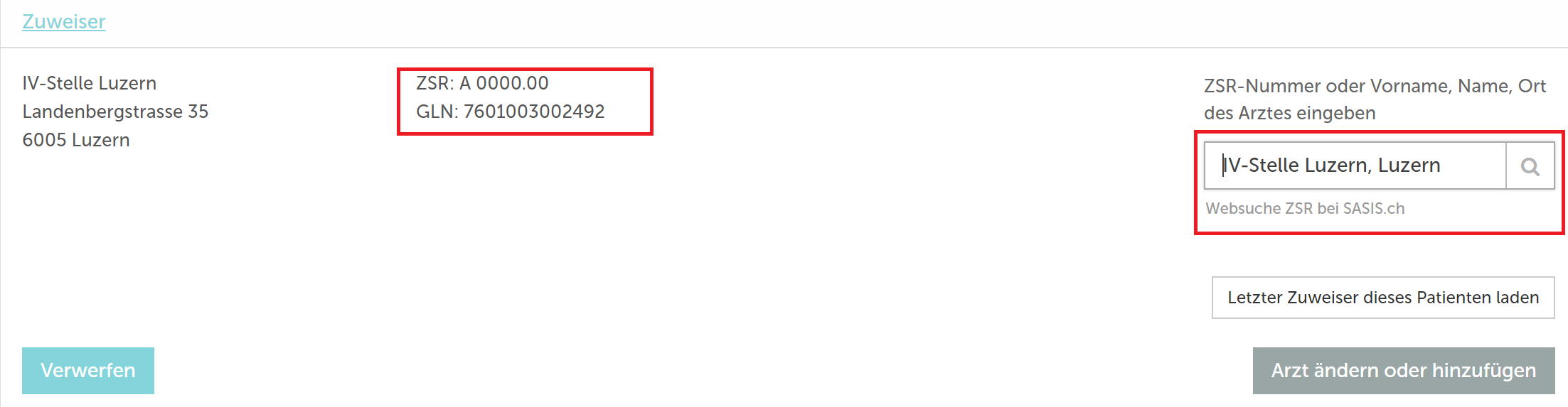The width and height of the screenshot is (1568, 407).
Task: Click Arzt ändern oder hinzufügen button
Action: coord(1404,371)
